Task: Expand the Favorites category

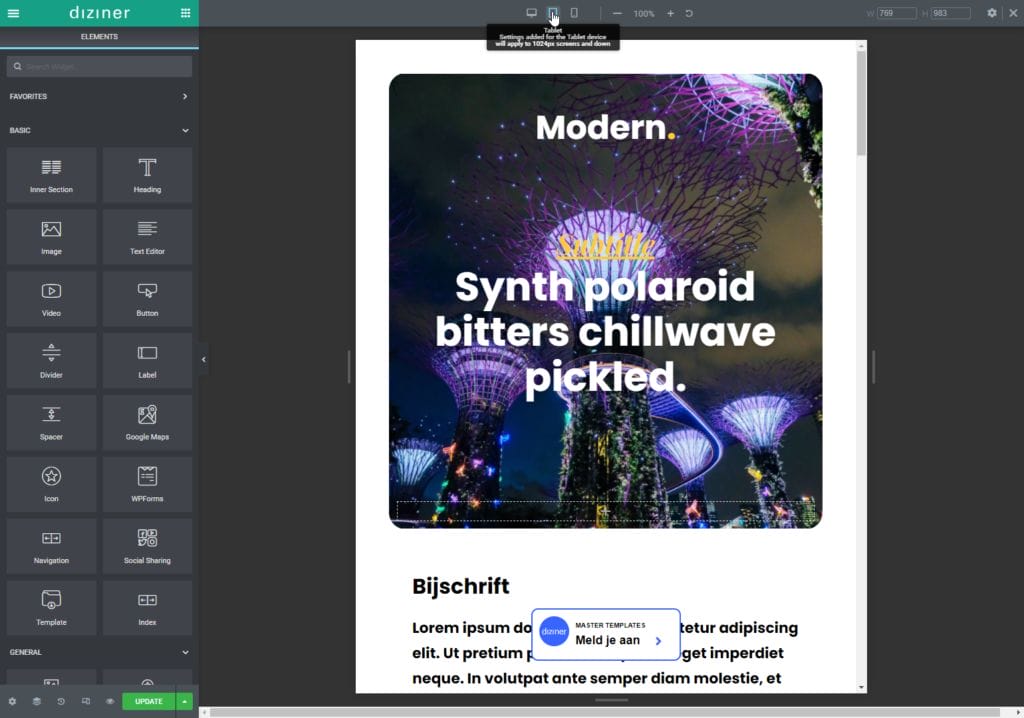Action: coord(185,97)
